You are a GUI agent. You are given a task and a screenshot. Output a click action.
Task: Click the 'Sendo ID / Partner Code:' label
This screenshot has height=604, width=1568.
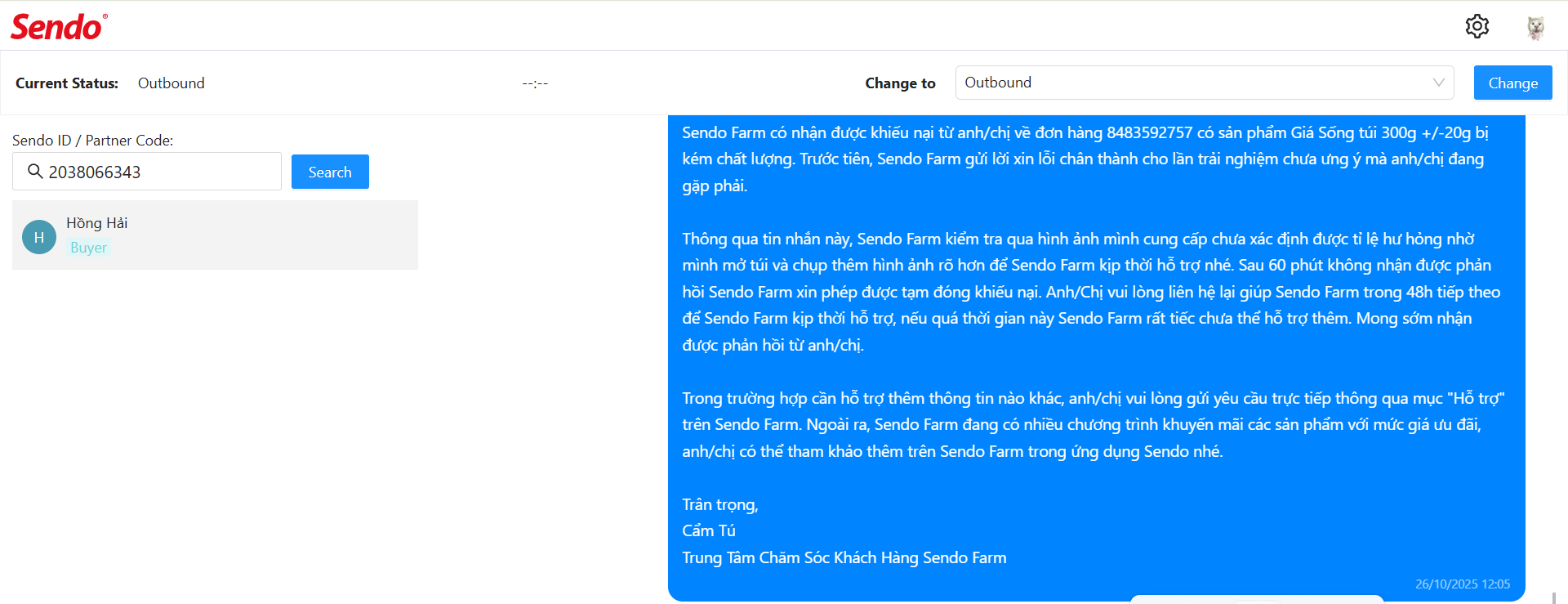(93, 141)
